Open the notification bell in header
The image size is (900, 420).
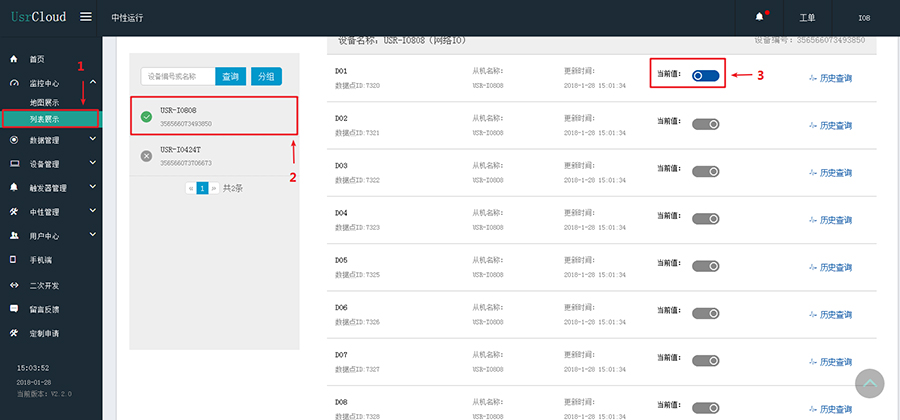click(759, 17)
